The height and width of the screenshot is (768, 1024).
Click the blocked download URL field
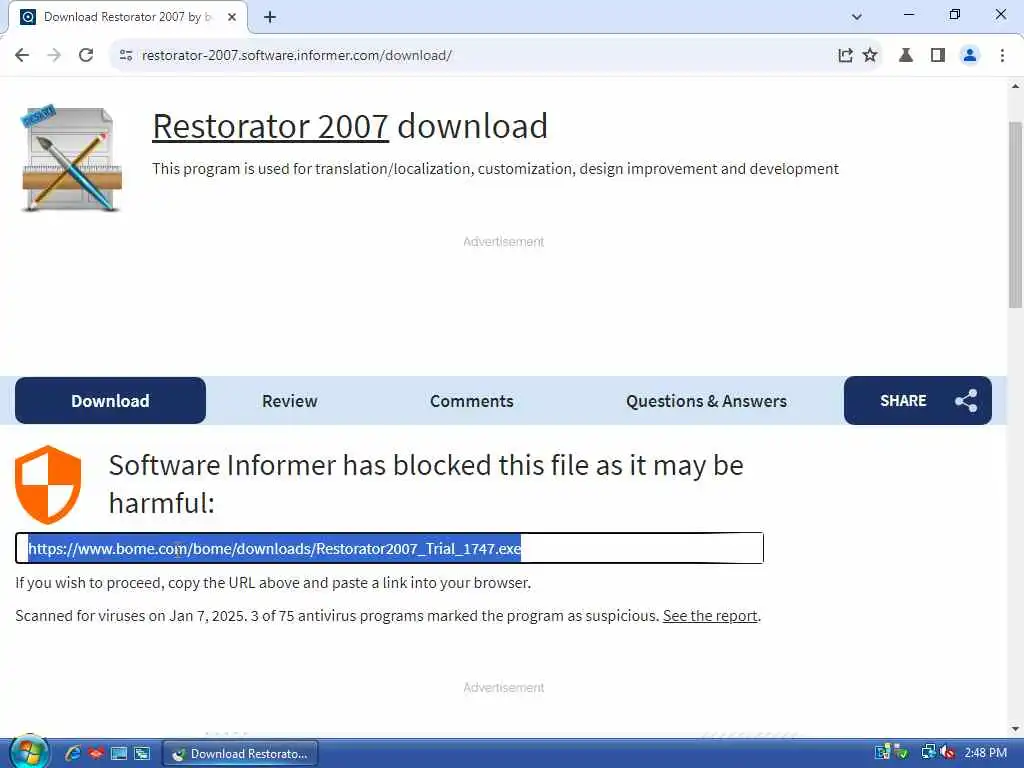pos(389,548)
